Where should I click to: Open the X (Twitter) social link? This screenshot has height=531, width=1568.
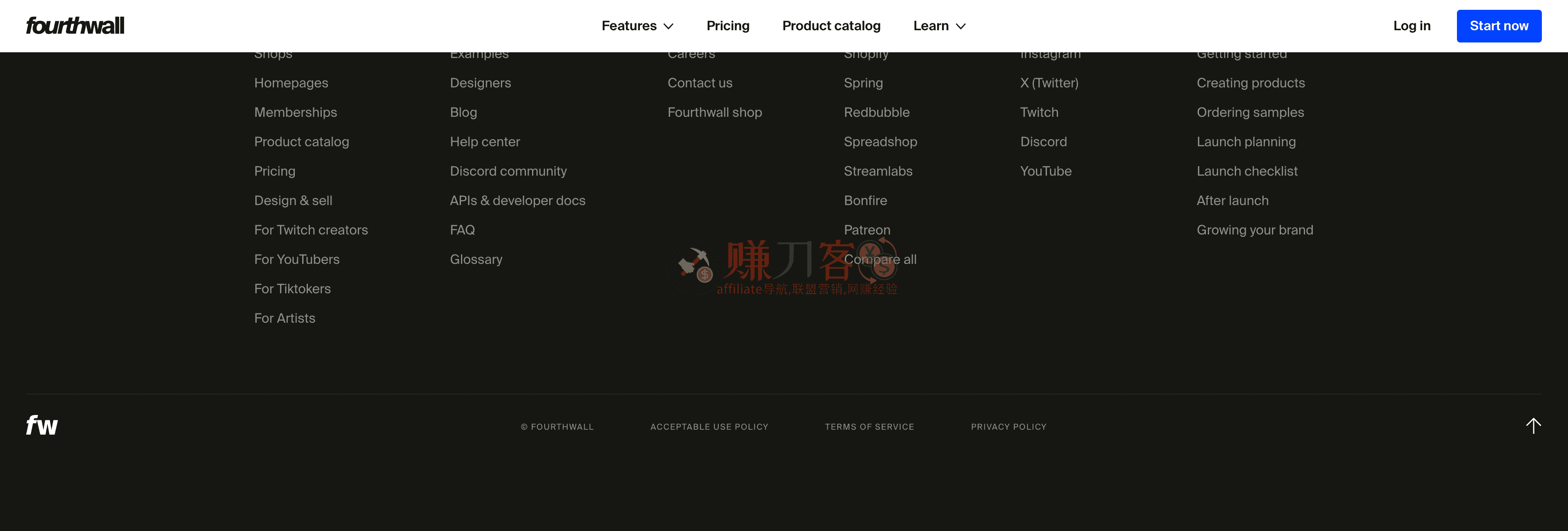click(x=1049, y=83)
